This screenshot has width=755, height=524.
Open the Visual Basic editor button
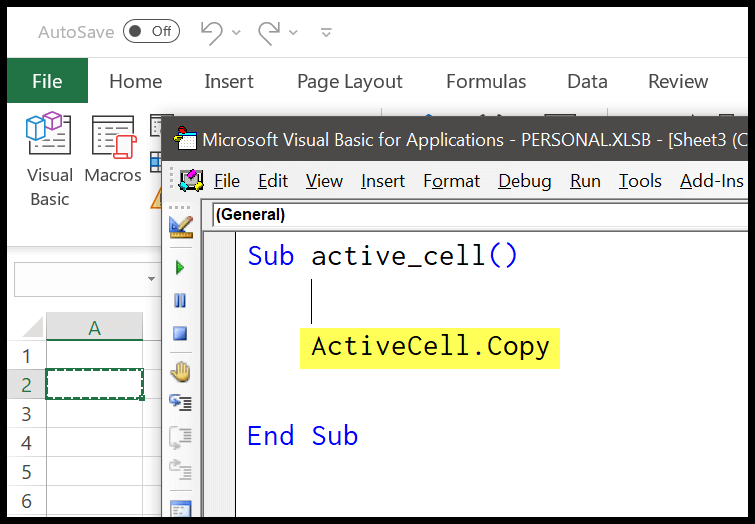pos(49,159)
